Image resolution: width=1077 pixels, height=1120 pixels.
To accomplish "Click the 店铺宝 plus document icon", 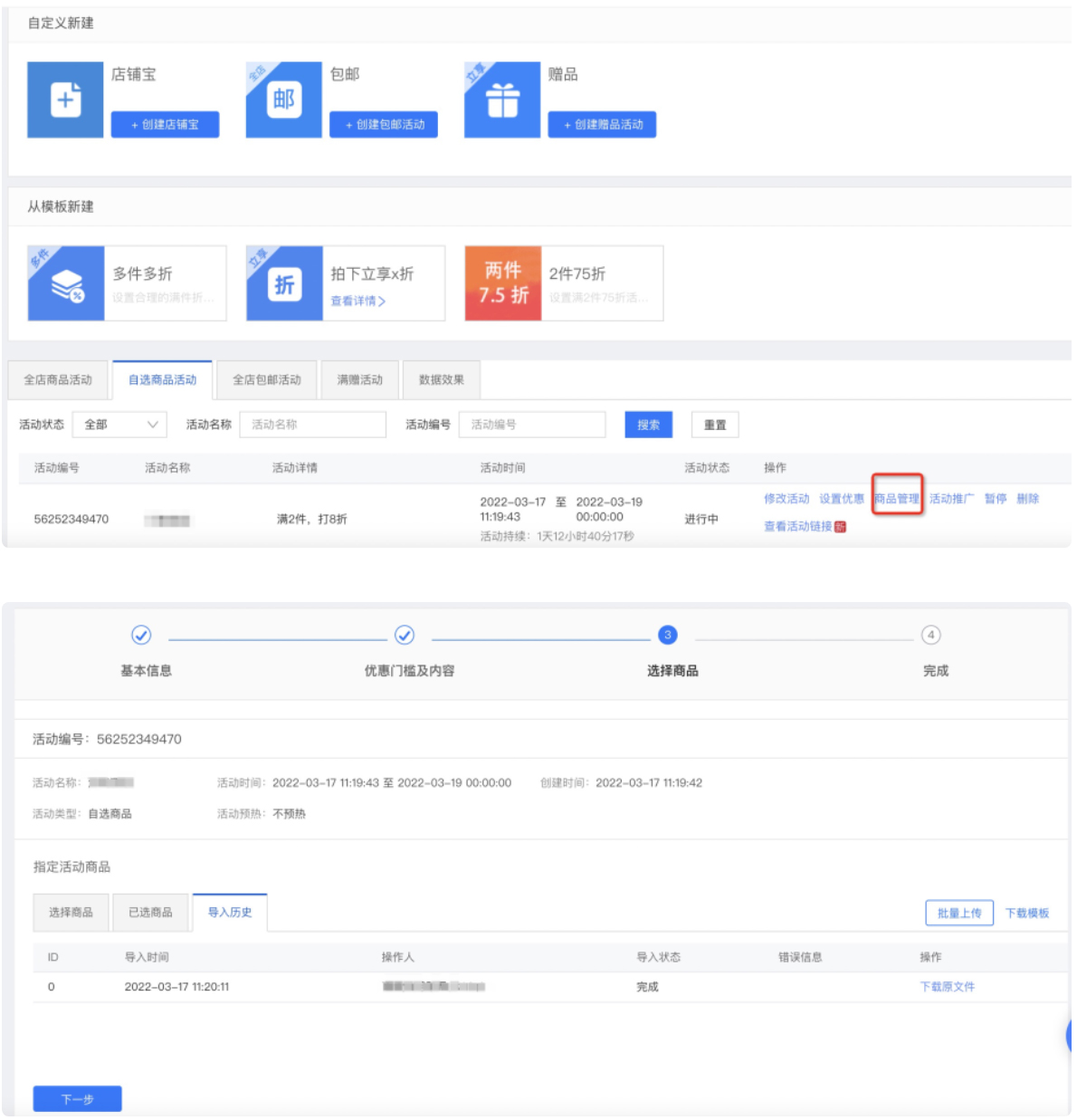I will click(65, 100).
